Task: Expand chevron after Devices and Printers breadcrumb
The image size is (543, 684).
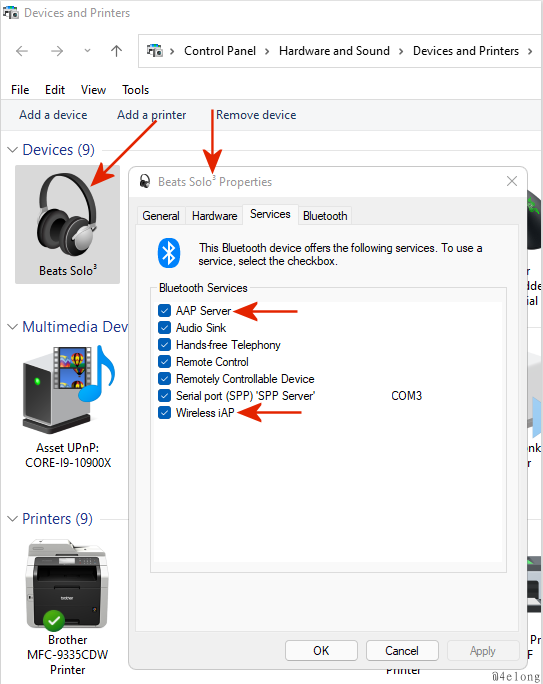Action: point(530,51)
